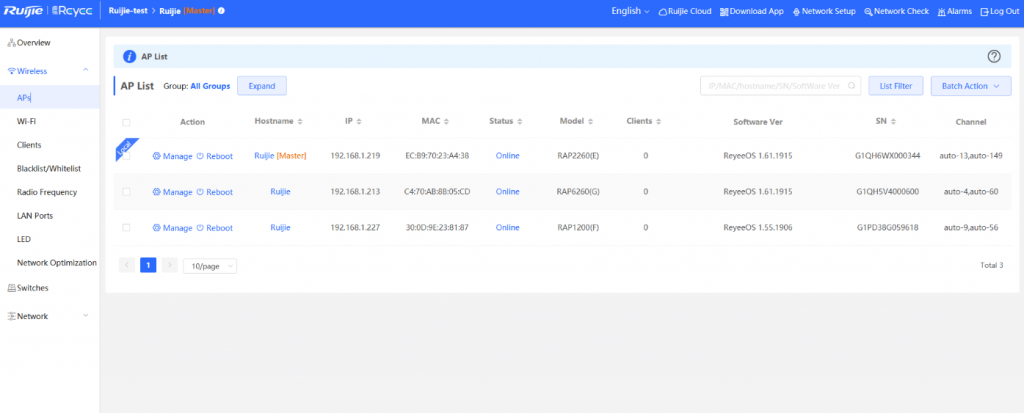Open Network Setup in header

click(x=824, y=11)
